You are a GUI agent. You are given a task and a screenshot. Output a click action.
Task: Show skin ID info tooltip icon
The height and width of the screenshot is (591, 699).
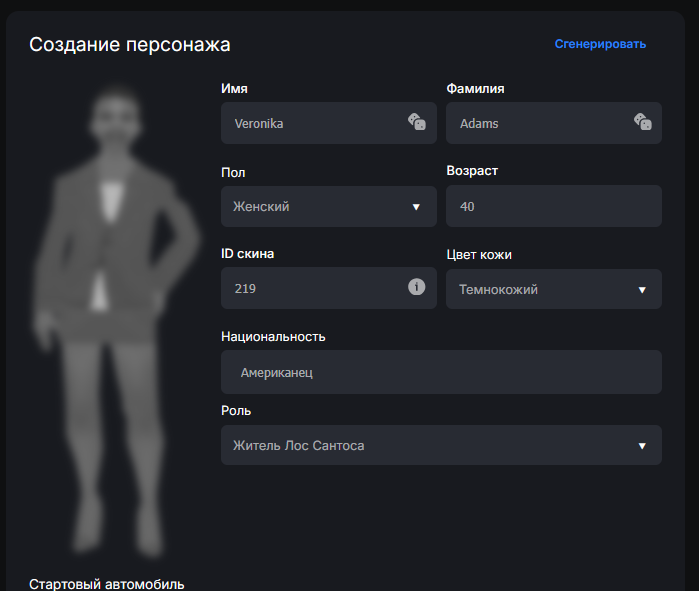(x=416, y=287)
